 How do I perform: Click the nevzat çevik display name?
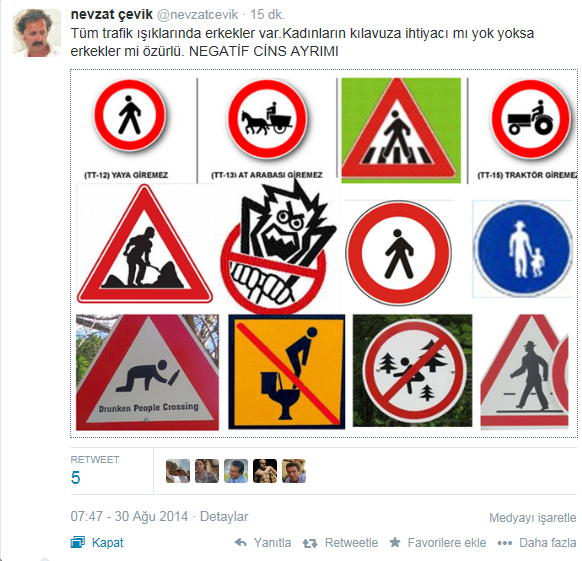pos(111,14)
